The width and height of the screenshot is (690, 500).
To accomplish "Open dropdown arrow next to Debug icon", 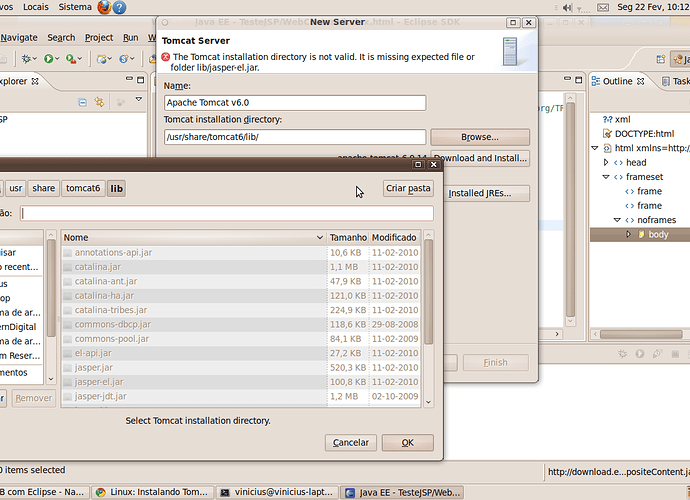I will [35, 59].
